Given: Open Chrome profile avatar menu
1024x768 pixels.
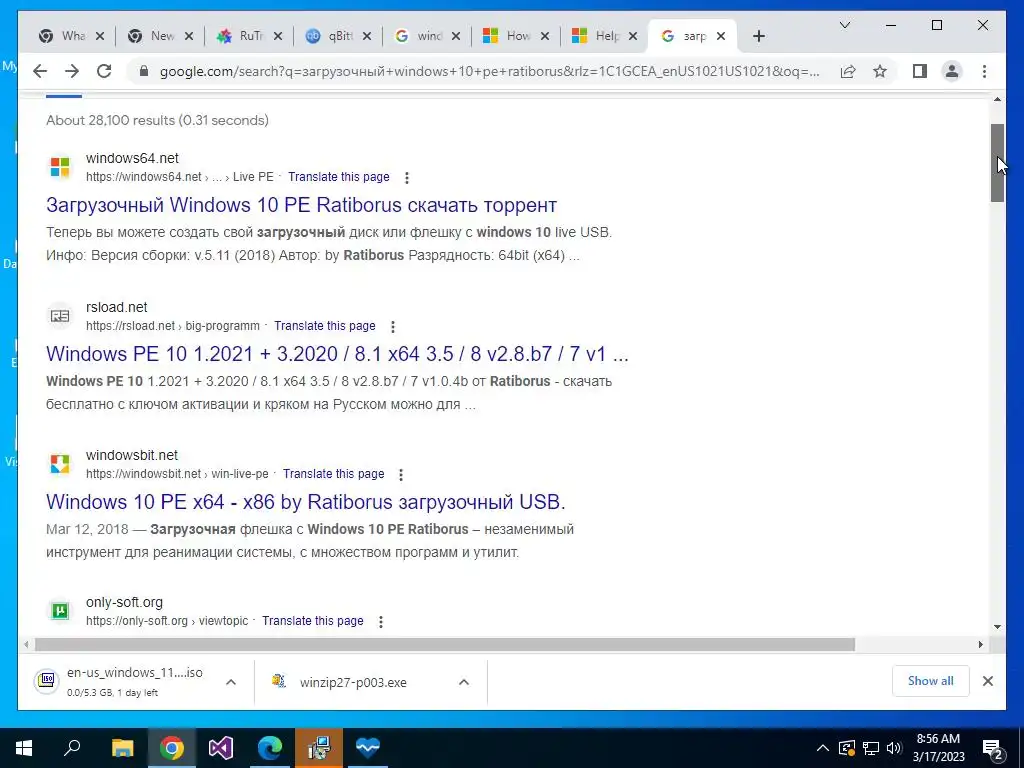Looking at the screenshot, I should (952, 71).
